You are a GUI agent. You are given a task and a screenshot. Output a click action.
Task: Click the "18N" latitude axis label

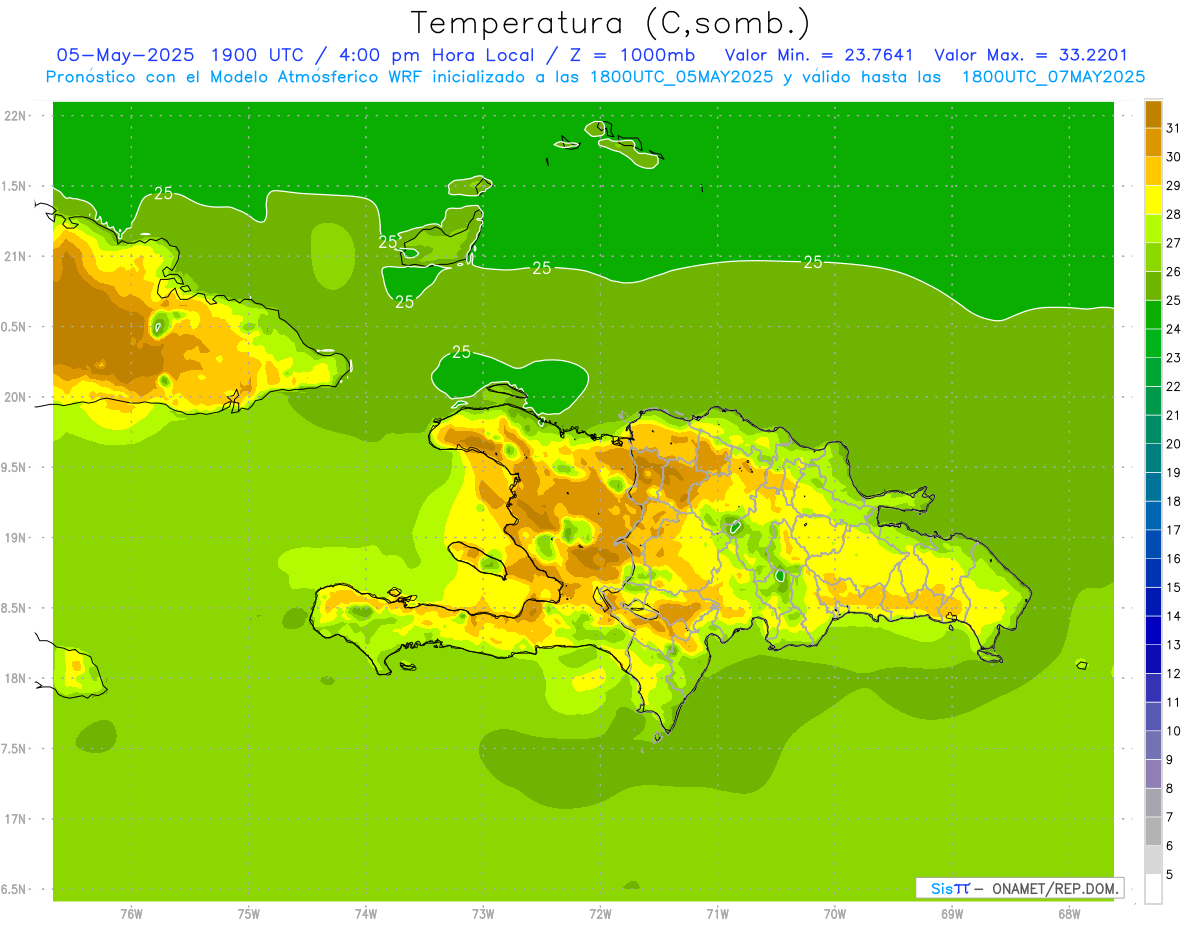click(x=15, y=678)
